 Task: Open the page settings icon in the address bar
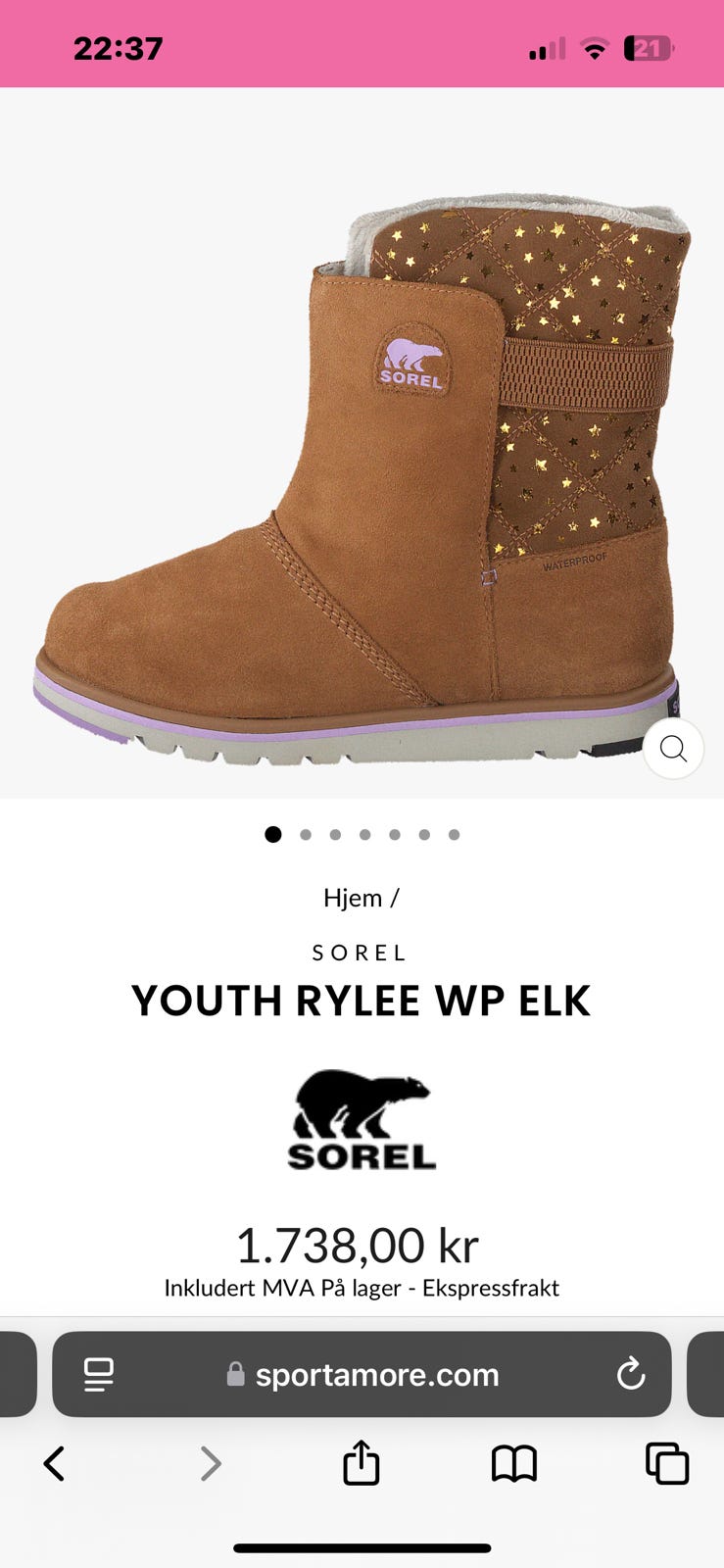(98, 1374)
